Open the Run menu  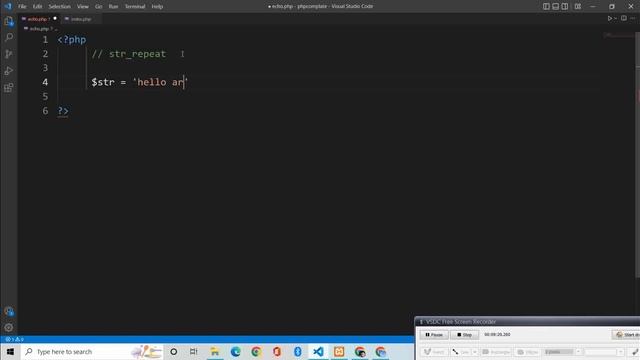(113, 7)
